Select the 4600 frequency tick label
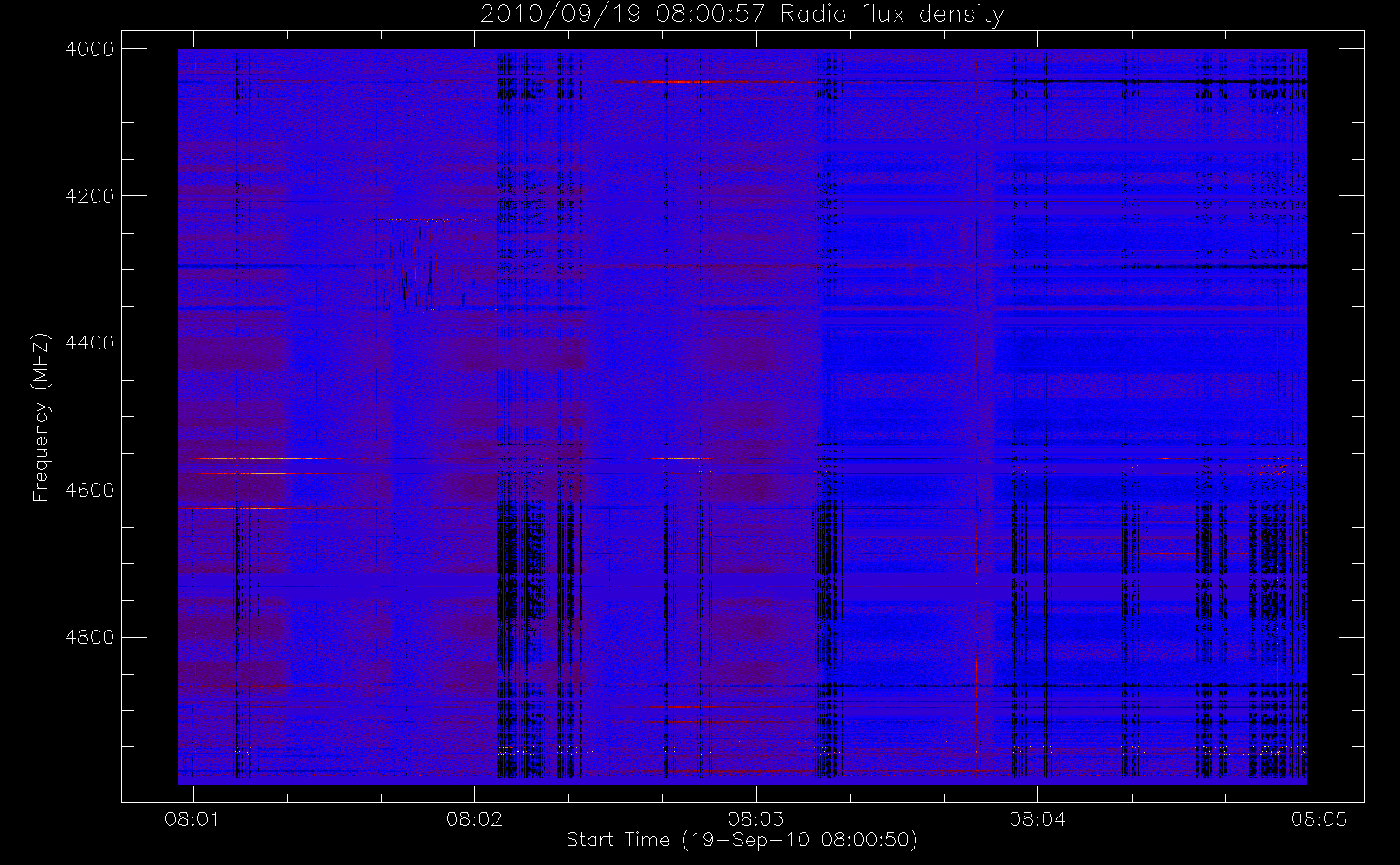This screenshot has height=865, width=1400. point(90,490)
